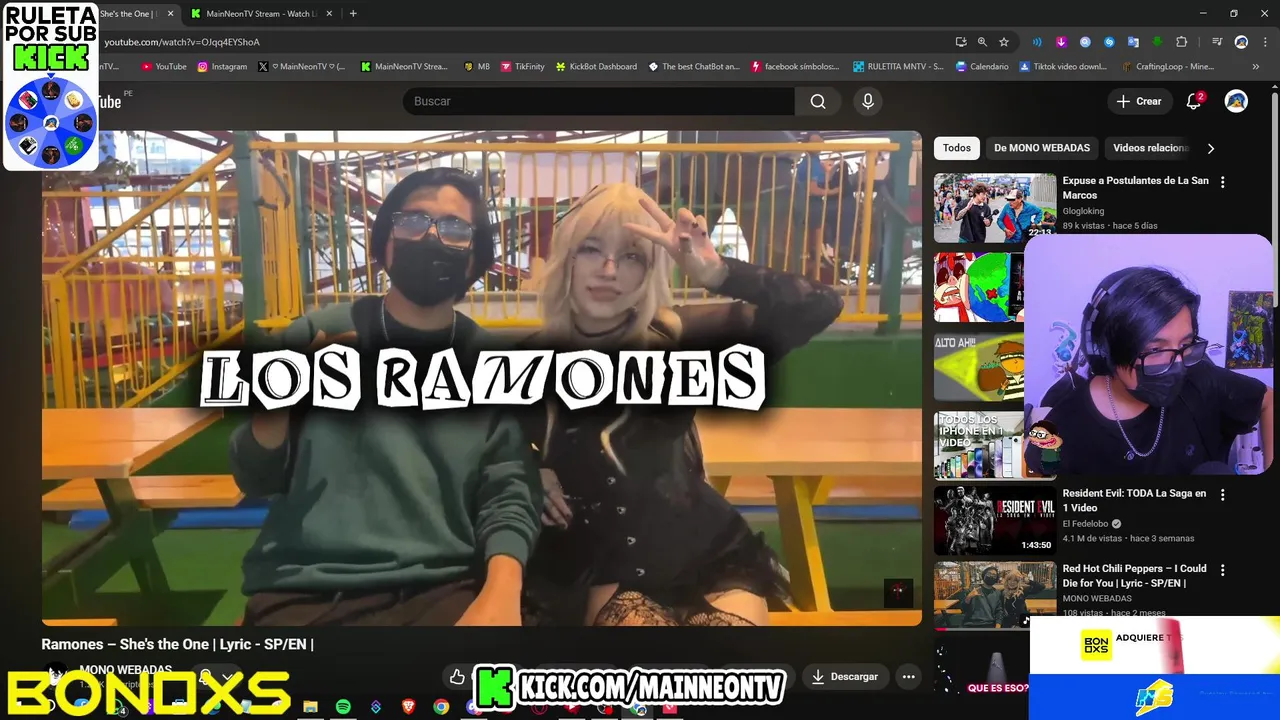This screenshot has height=720, width=1280.
Task: Open options for Expuse a Postulantes video
Action: pyautogui.click(x=1222, y=182)
